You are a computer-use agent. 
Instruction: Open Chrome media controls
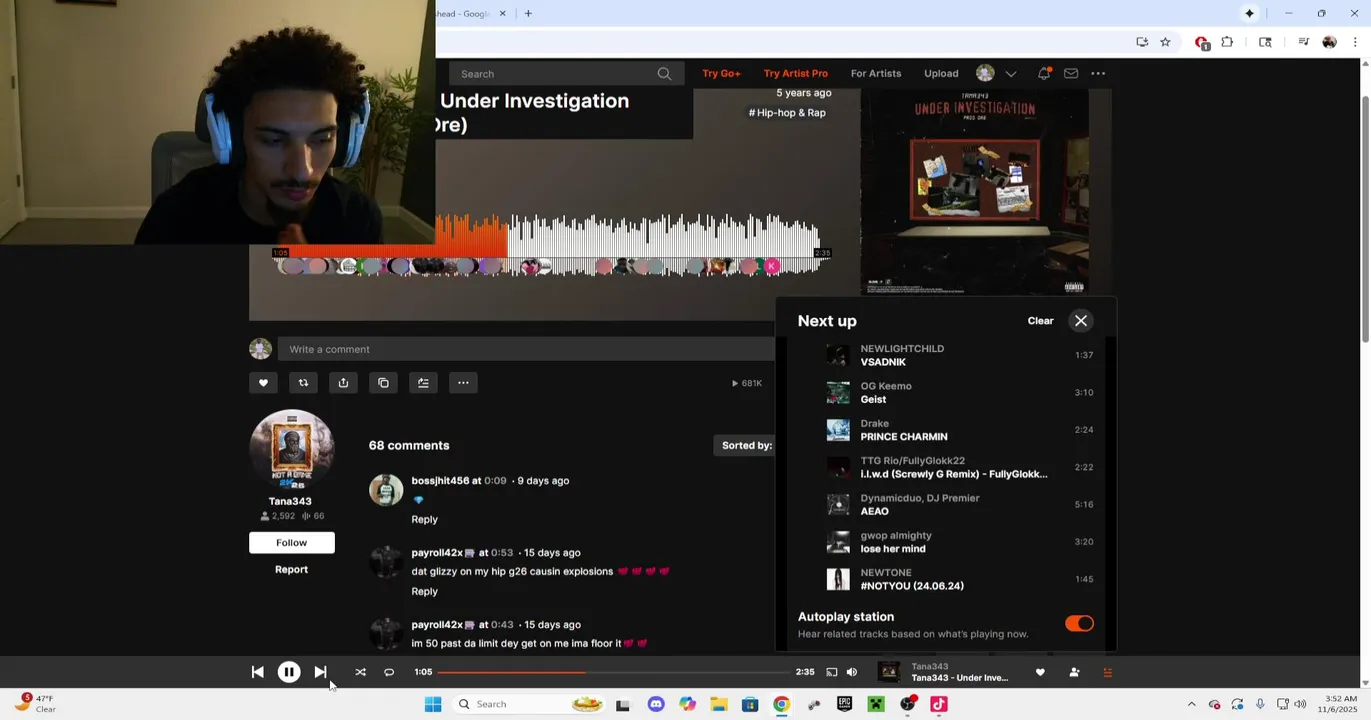[x=1303, y=42]
